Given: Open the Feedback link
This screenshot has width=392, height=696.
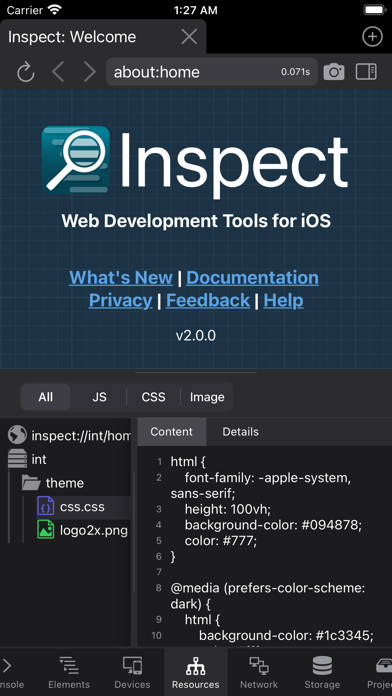Looking at the screenshot, I should pos(208,301).
